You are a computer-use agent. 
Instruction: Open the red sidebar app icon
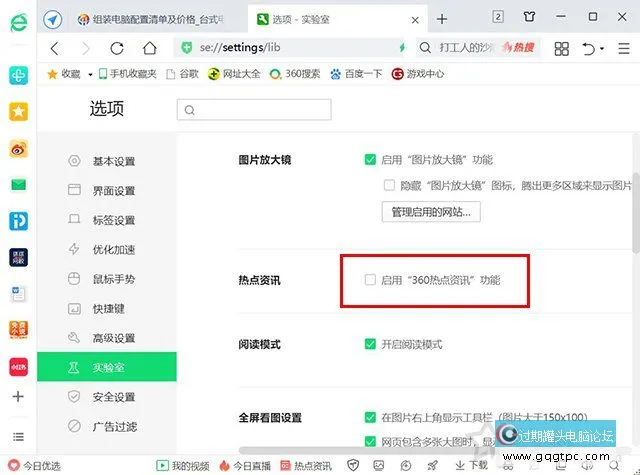18,367
